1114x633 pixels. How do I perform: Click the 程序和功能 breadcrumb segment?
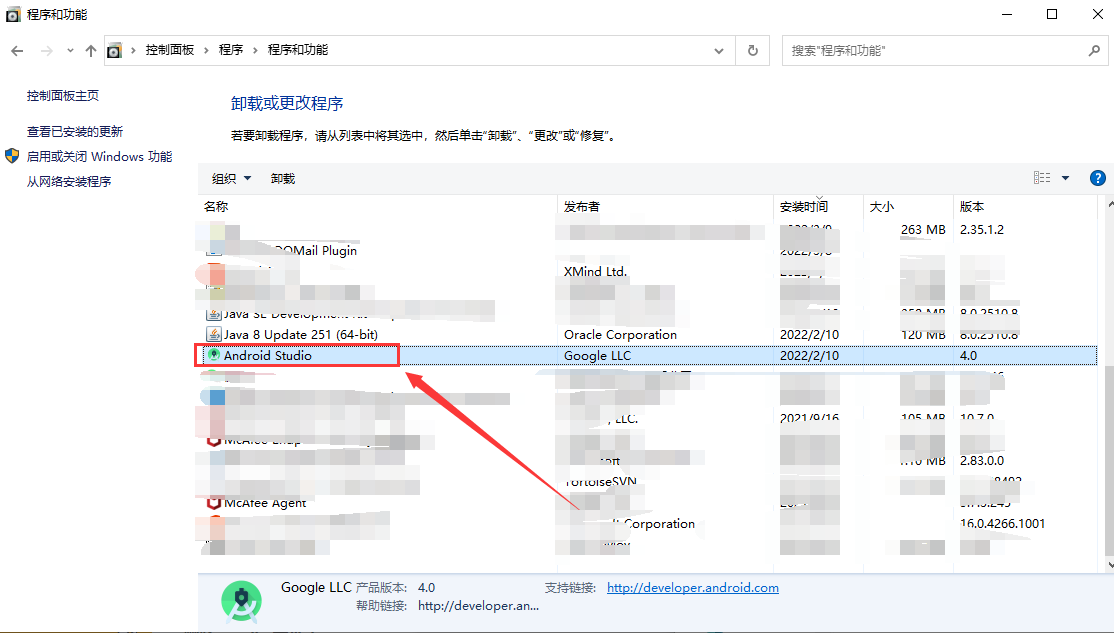[x=298, y=50]
